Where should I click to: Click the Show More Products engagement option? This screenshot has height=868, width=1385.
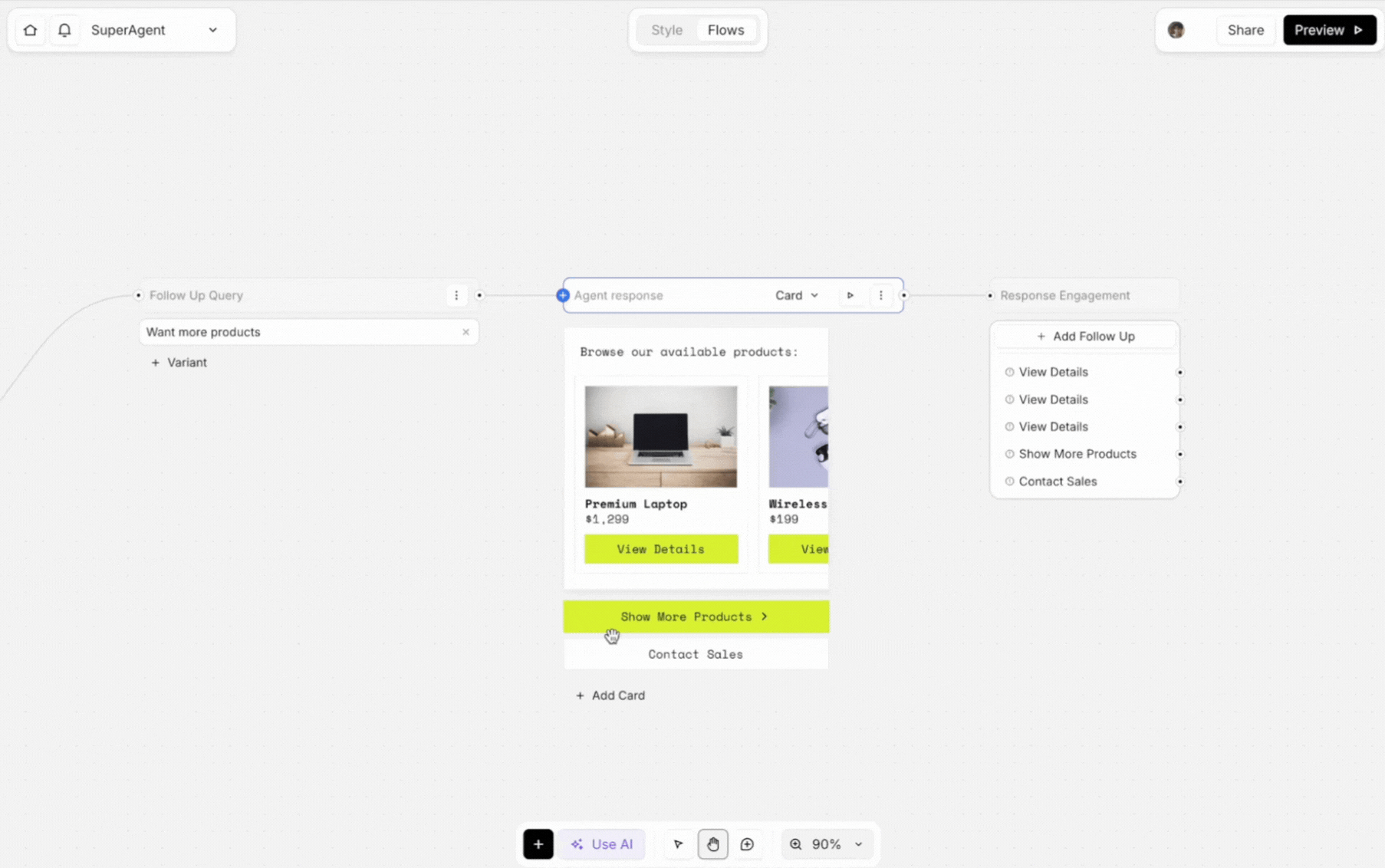[1077, 453]
